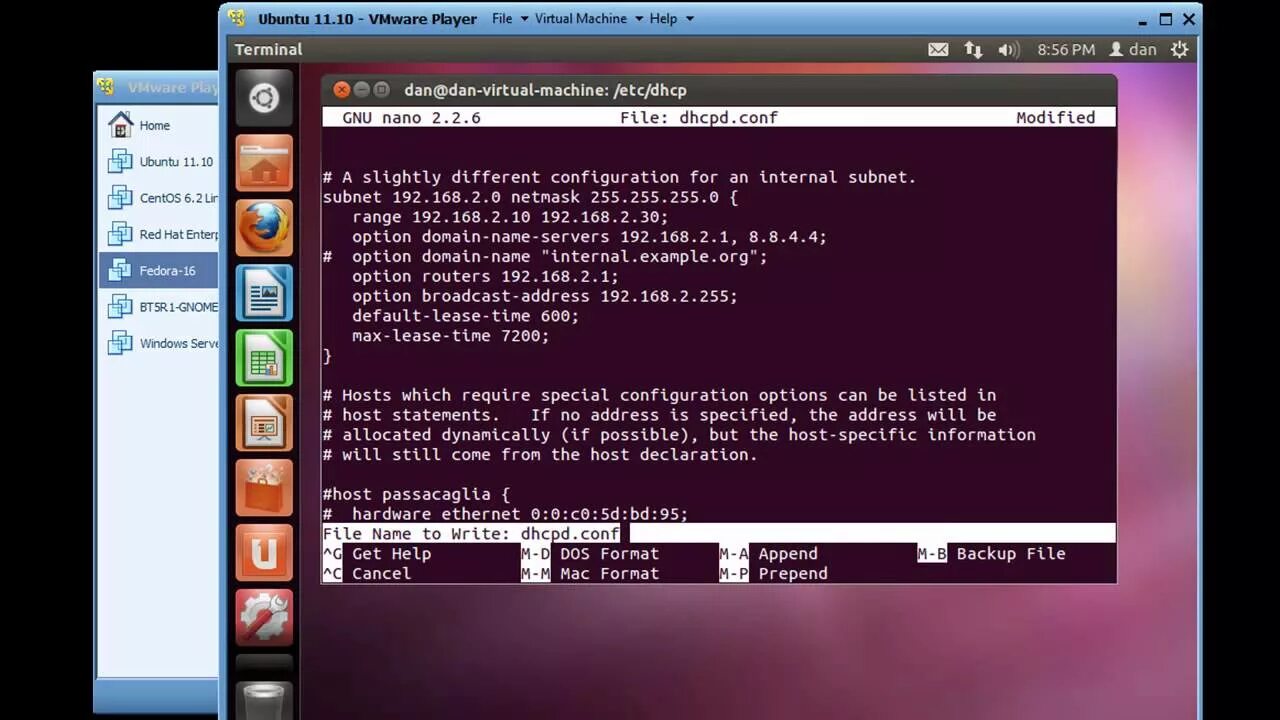
Task: Click the 'default-lease-time 600' line
Action: pyautogui.click(x=465, y=316)
